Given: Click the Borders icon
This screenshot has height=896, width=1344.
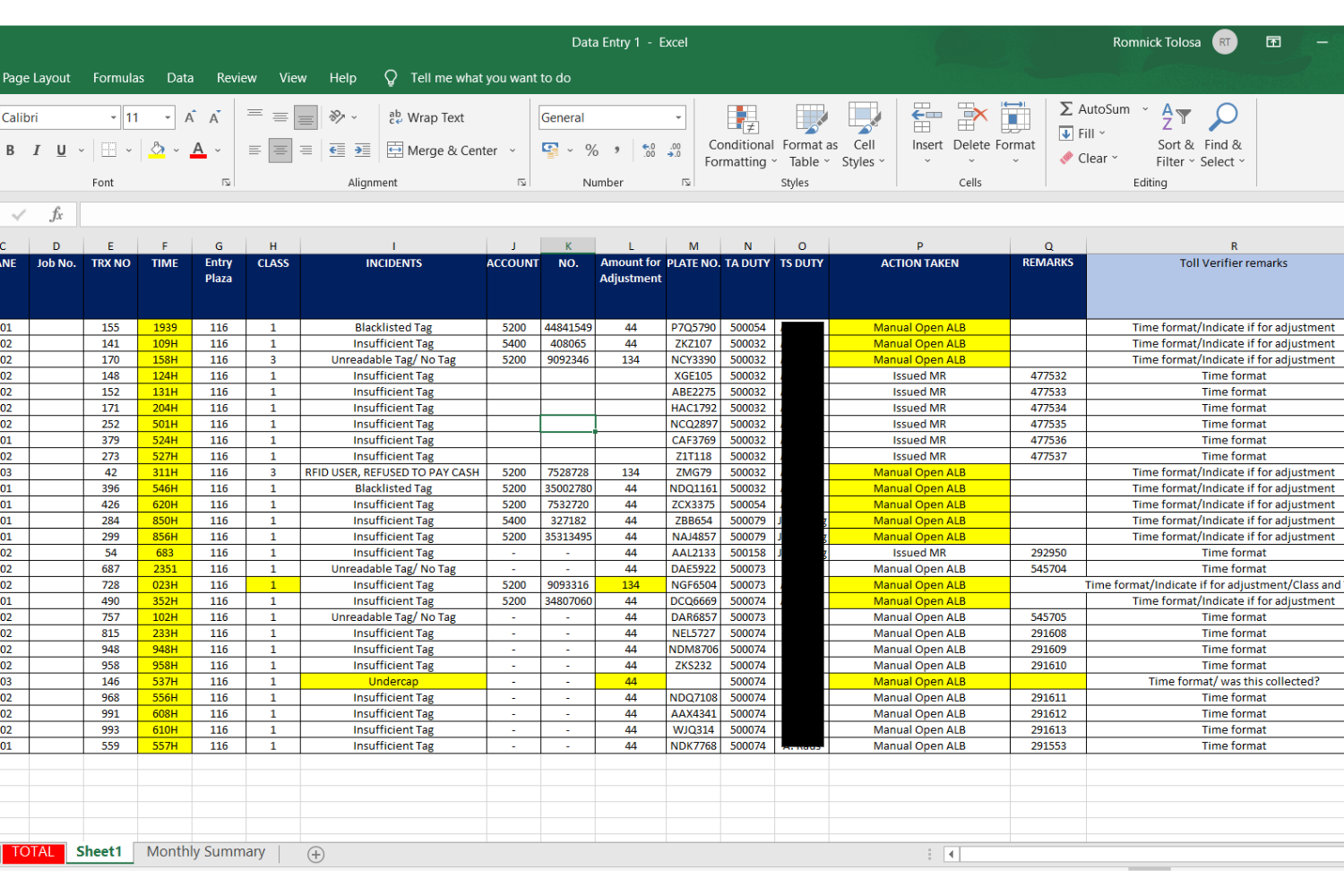Looking at the screenshot, I should click(x=109, y=150).
